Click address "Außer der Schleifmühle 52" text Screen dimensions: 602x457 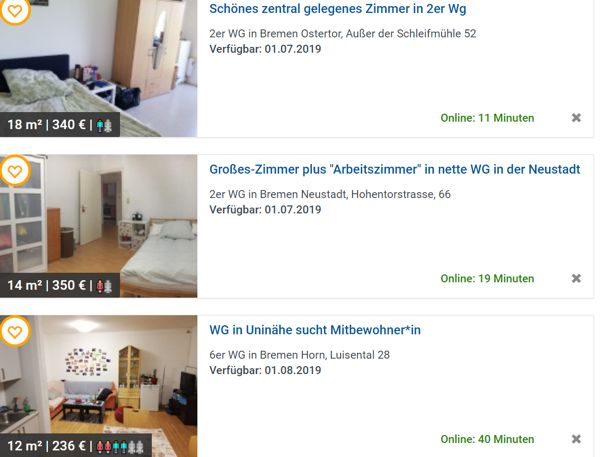[411, 33]
